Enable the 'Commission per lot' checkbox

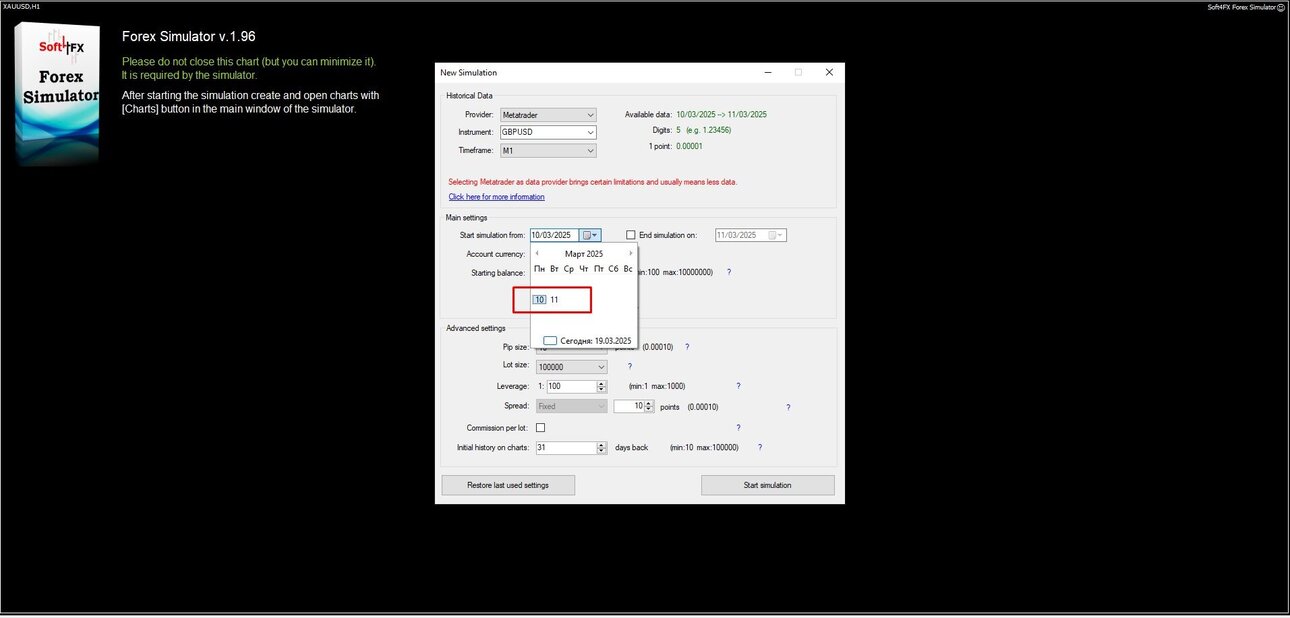[541, 428]
